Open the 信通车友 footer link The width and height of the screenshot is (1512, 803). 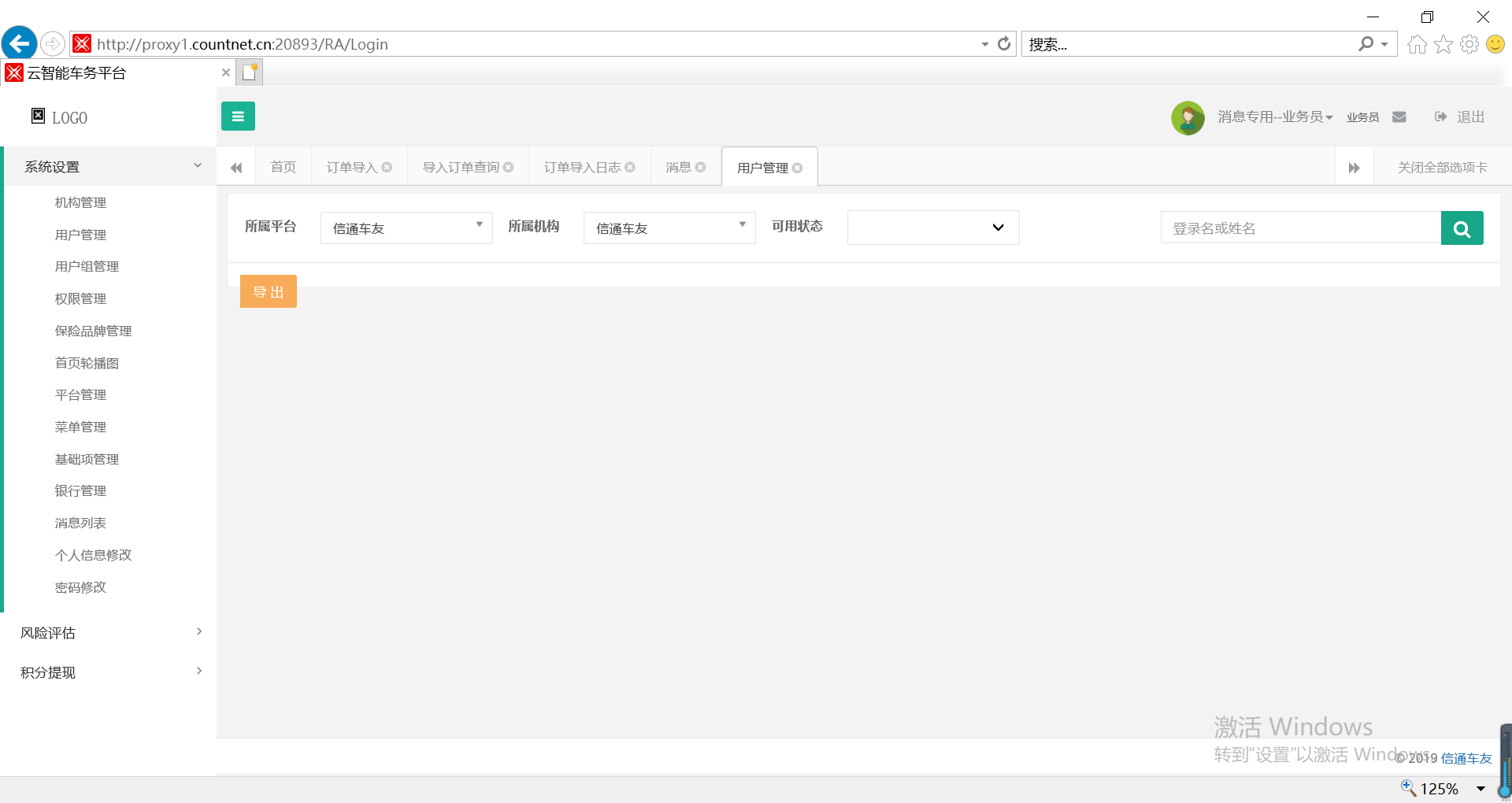point(1466,758)
